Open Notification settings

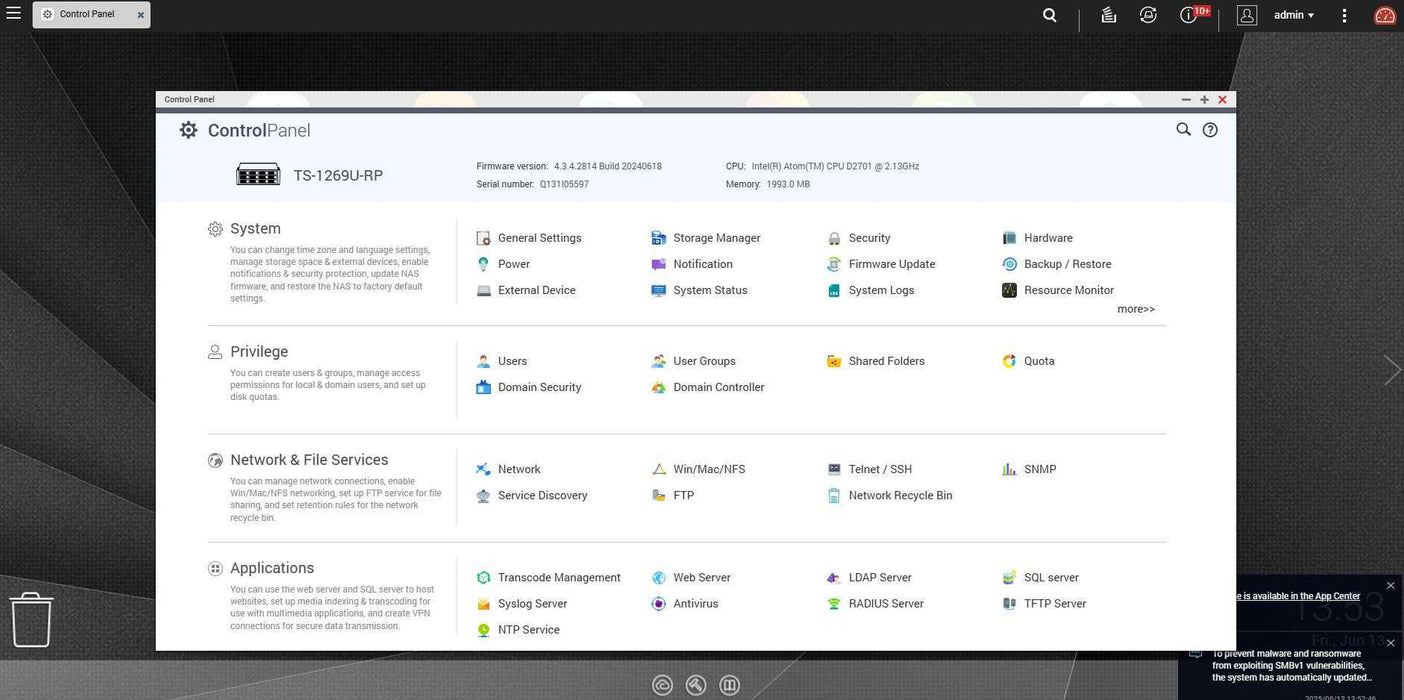point(692,264)
